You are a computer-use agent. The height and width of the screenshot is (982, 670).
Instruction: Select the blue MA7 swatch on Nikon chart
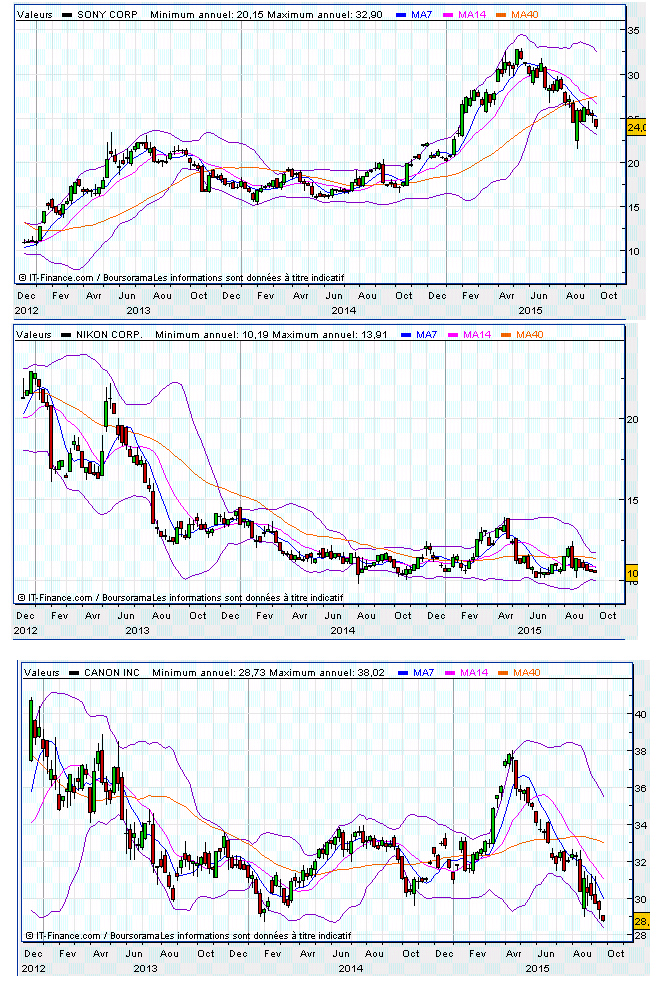tap(406, 335)
